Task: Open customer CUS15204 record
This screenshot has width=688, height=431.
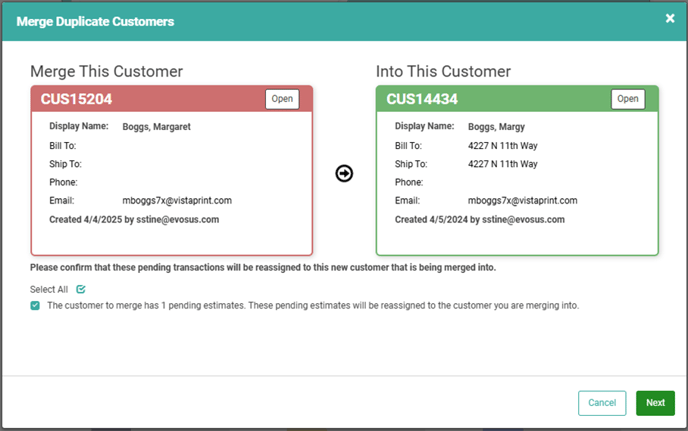Action: [282, 99]
